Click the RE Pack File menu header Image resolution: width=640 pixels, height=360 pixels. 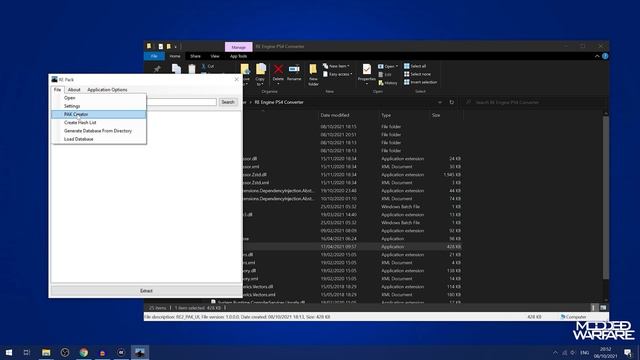[58, 90]
